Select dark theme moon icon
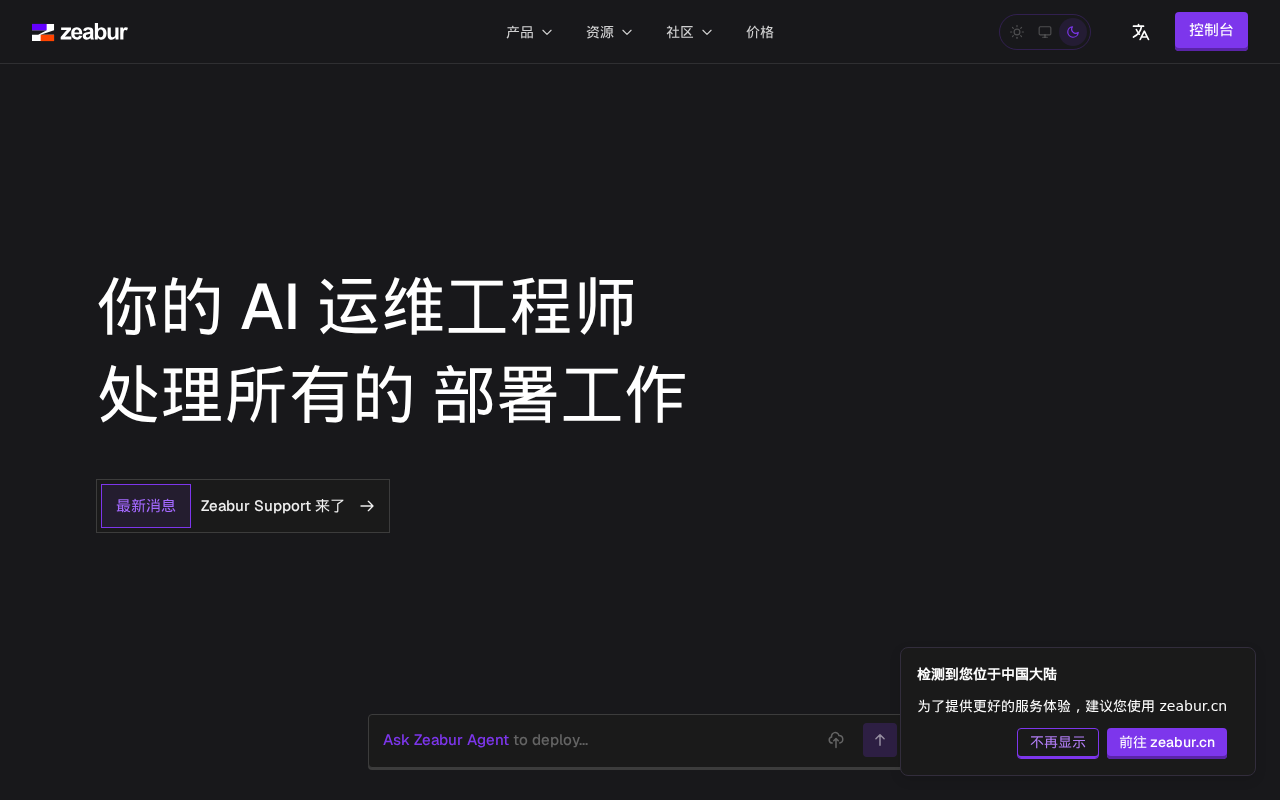Screen dimensions: 1280x800 [x=1073, y=32]
